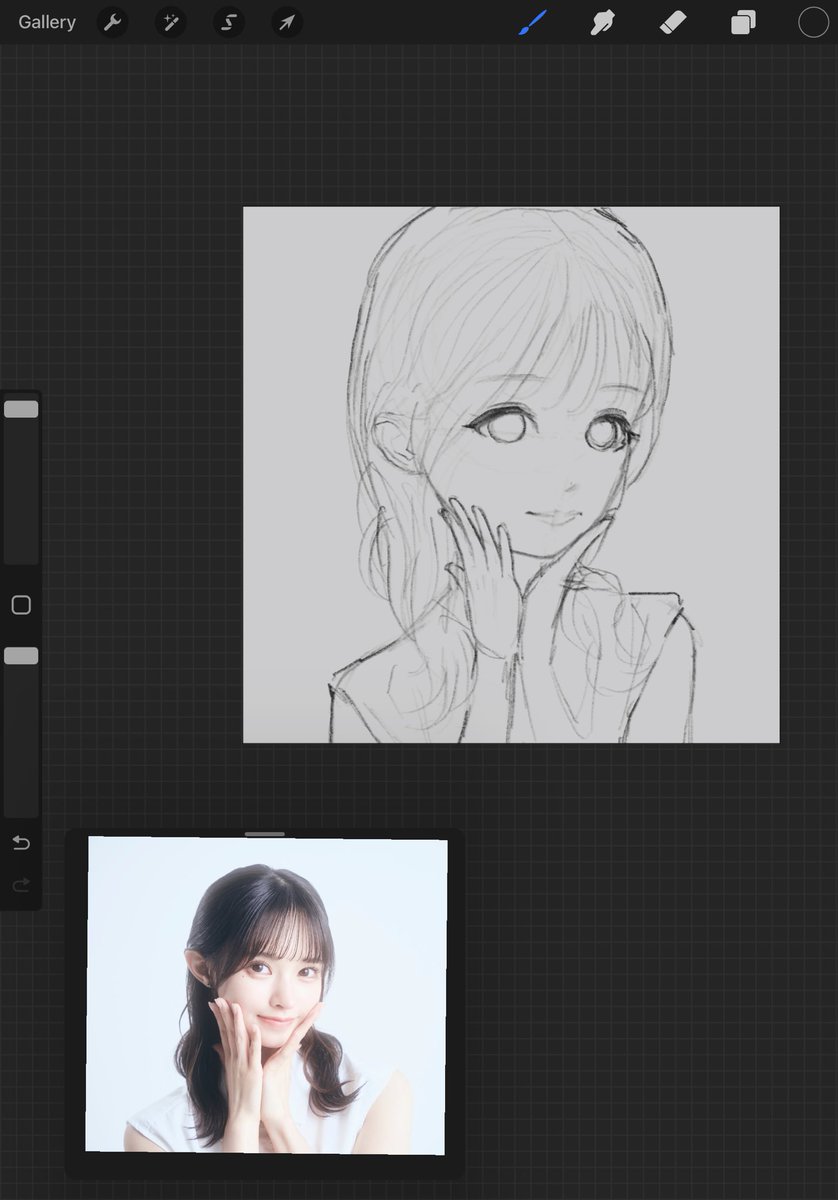Activate the Transform arrow tool
This screenshot has height=1200, width=838.
pos(287,22)
